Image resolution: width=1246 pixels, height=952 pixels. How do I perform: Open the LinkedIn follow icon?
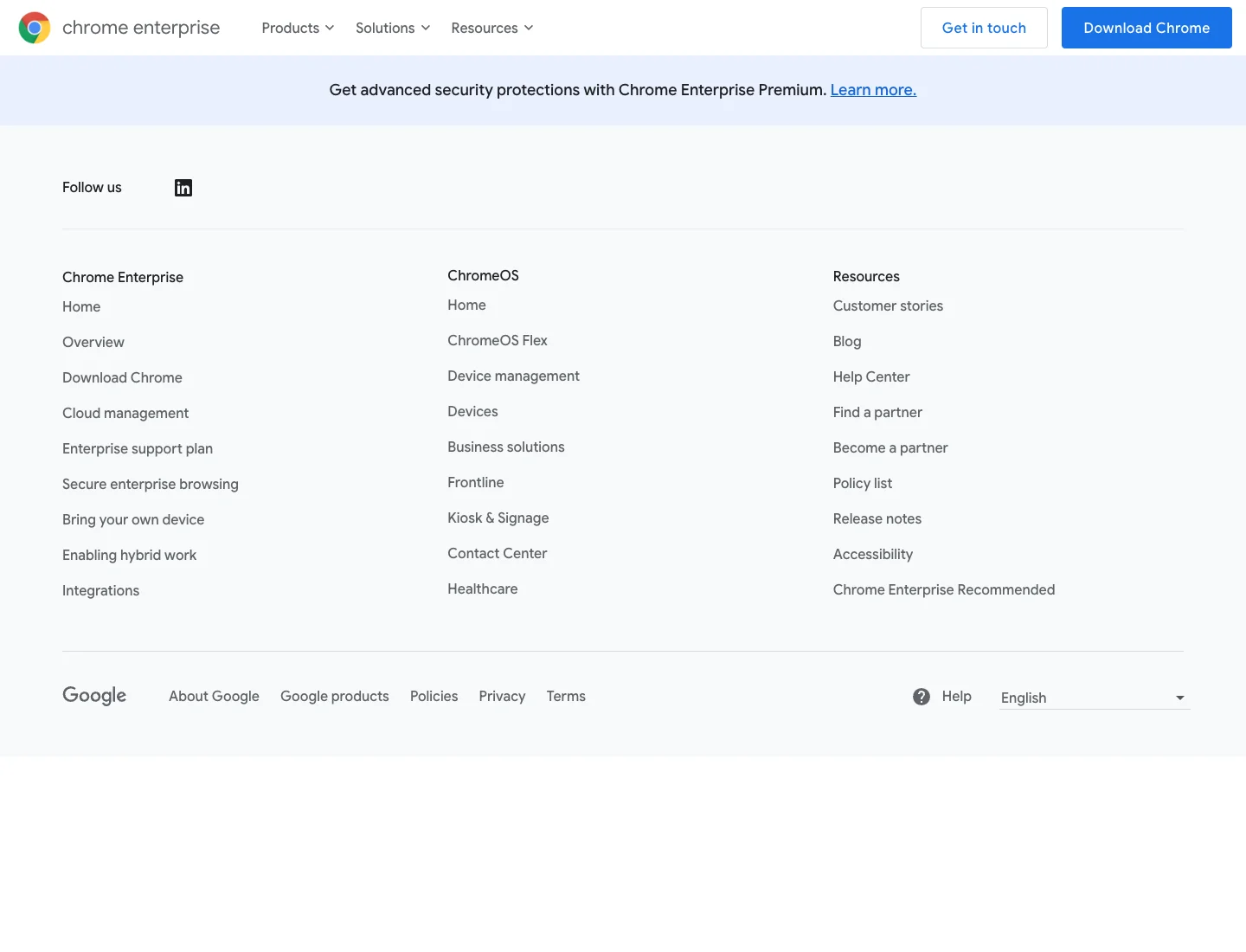pos(183,188)
